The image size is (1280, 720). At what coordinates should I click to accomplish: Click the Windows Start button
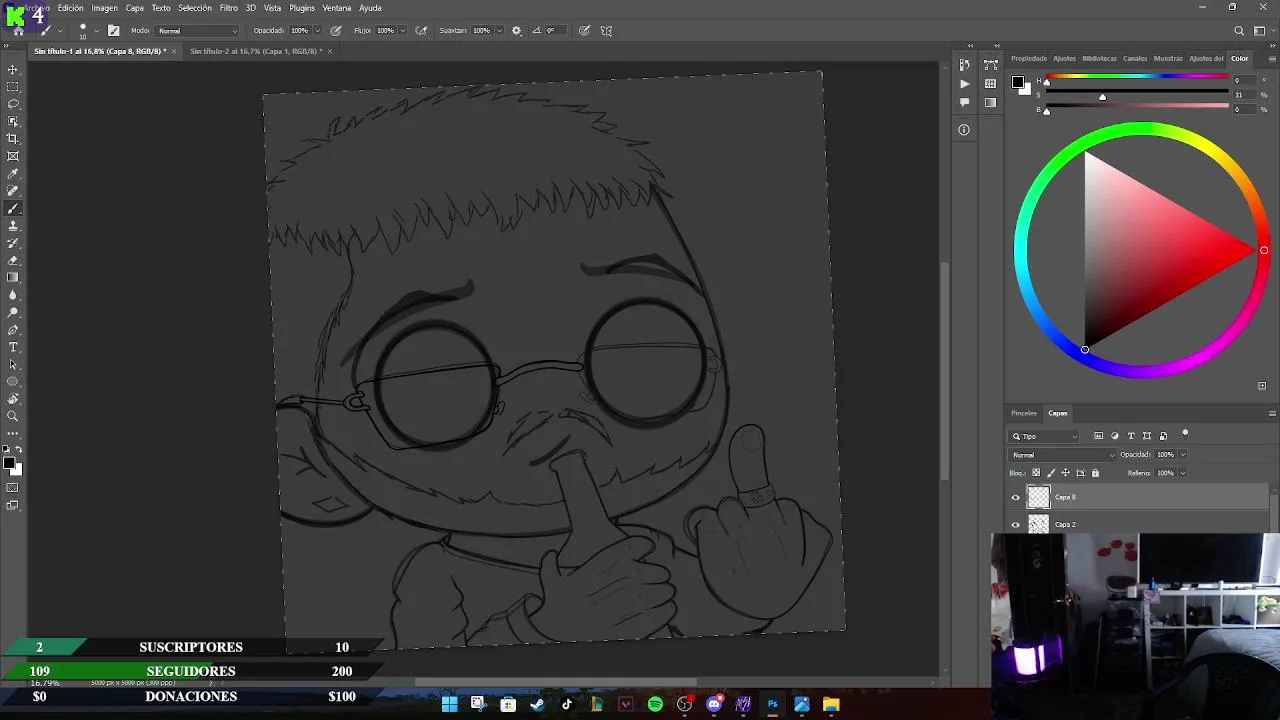pos(449,705)
